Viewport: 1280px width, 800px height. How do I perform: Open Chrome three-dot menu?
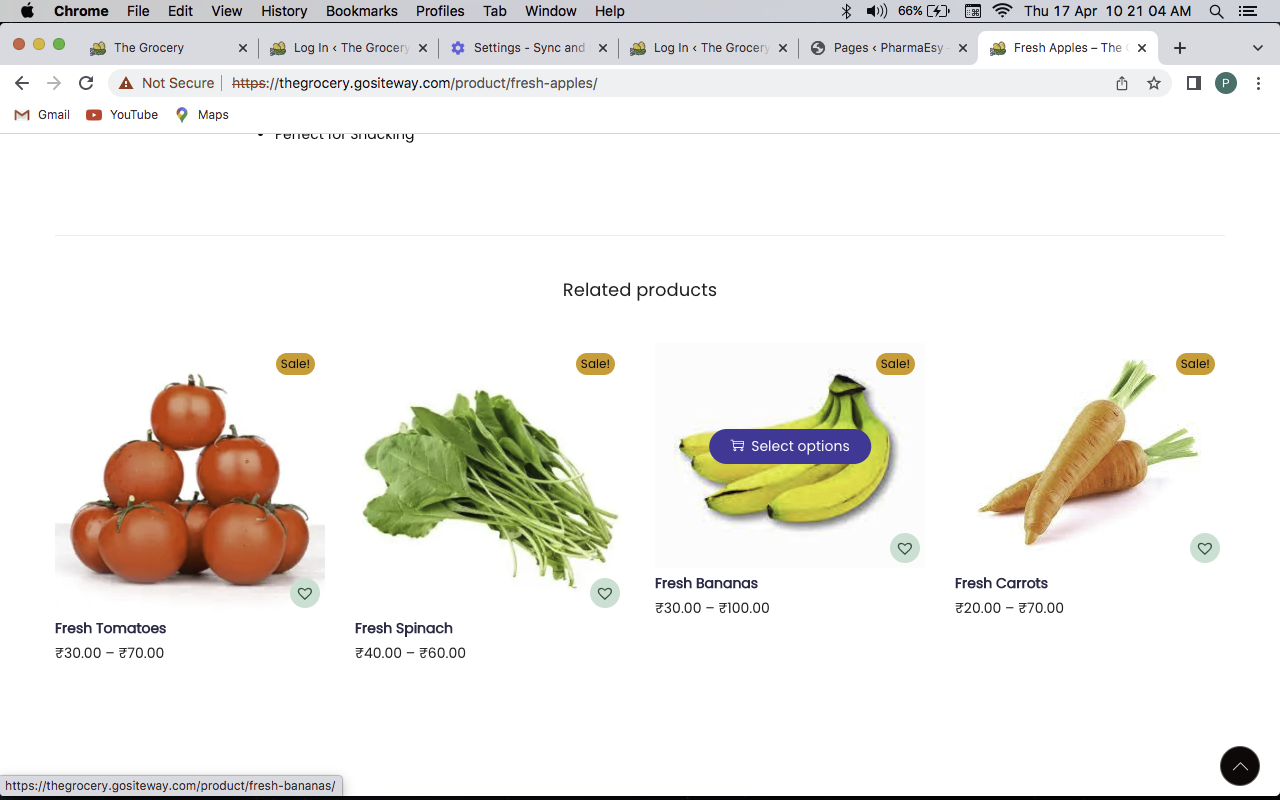1258,83
